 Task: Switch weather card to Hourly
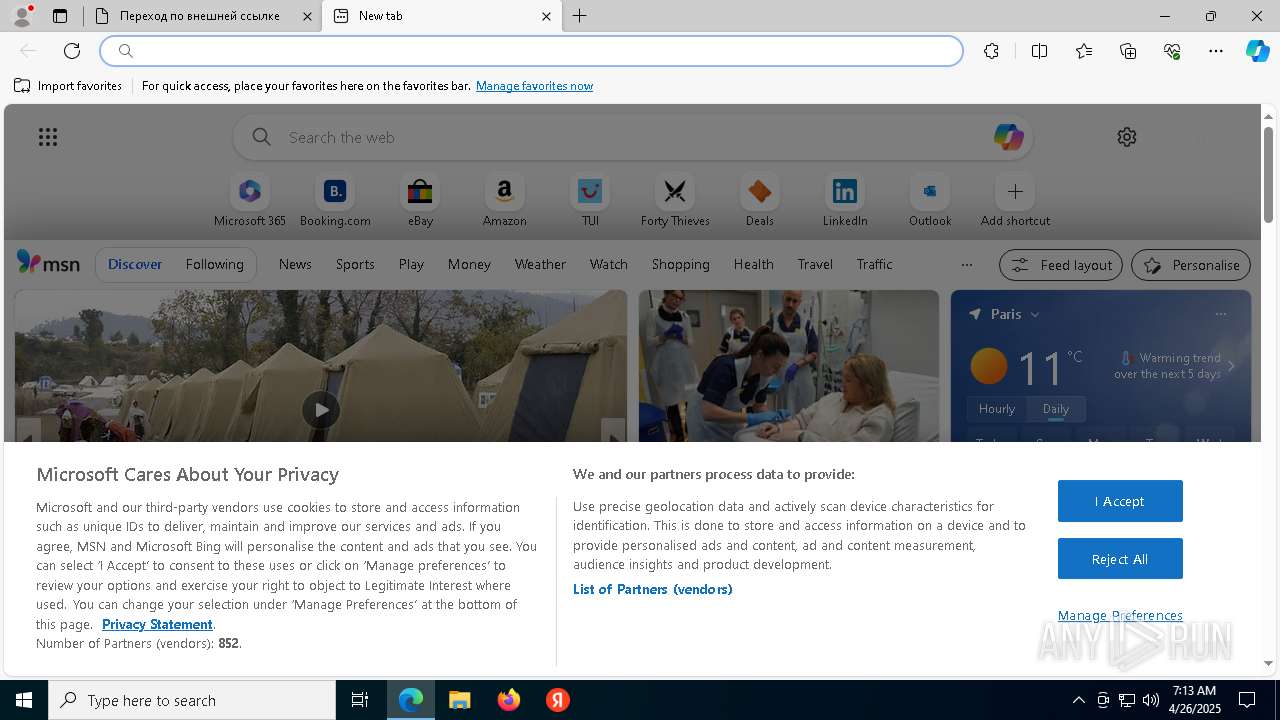pyautogui.click(x=997, y=409)
